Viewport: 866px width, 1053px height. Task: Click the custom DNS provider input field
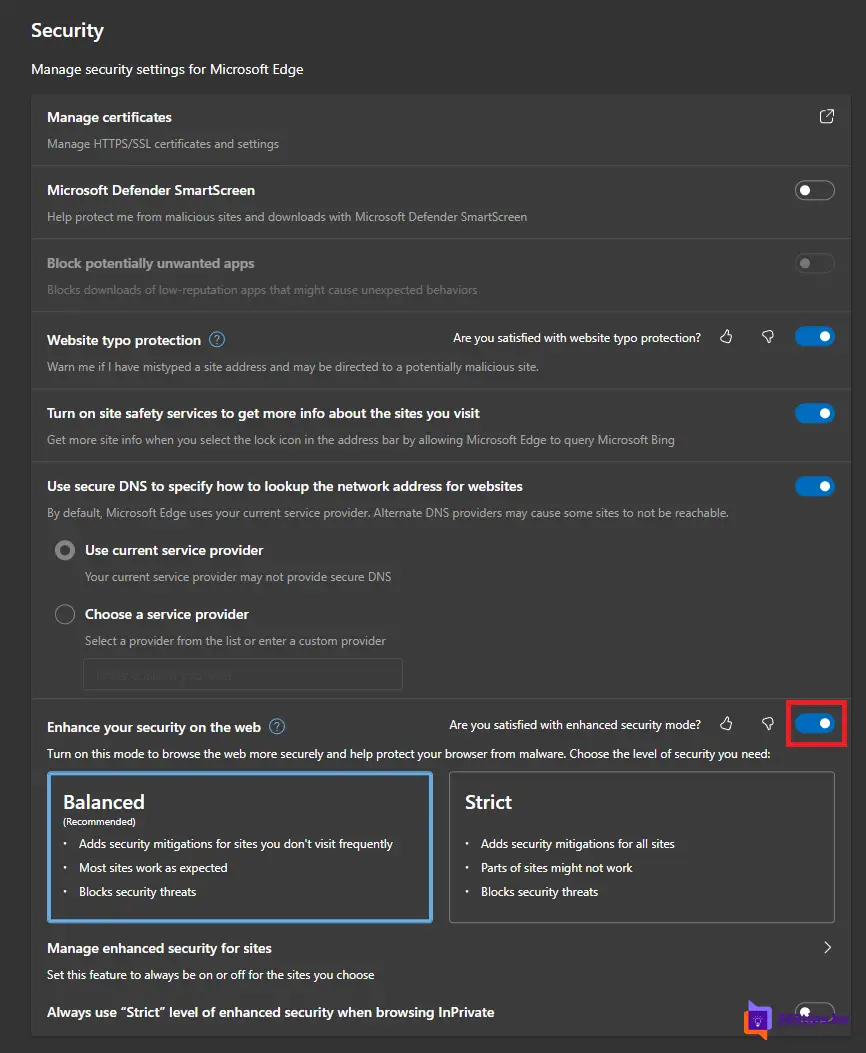[242, 674]
